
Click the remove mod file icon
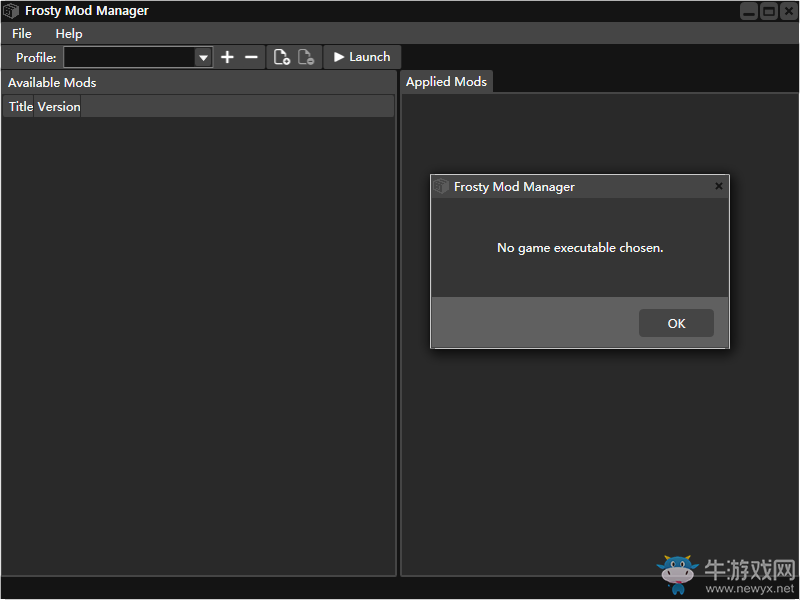306,57
